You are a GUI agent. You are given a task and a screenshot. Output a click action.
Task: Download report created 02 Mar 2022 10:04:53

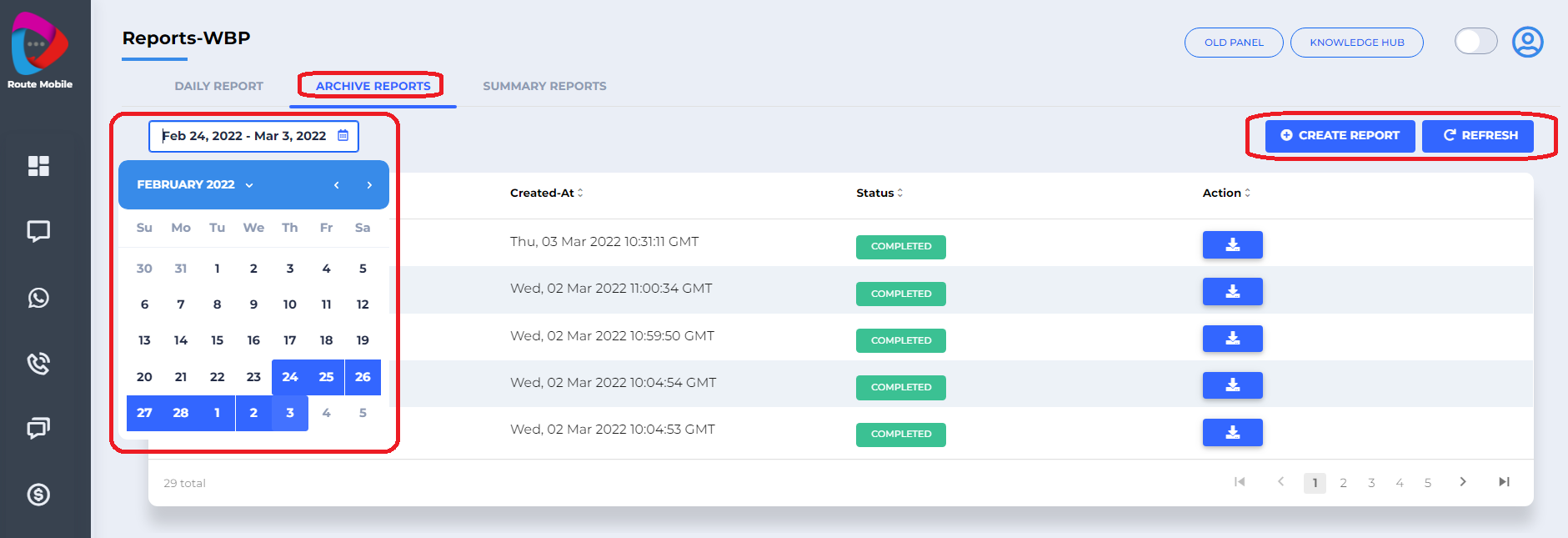pos(1232,433)
